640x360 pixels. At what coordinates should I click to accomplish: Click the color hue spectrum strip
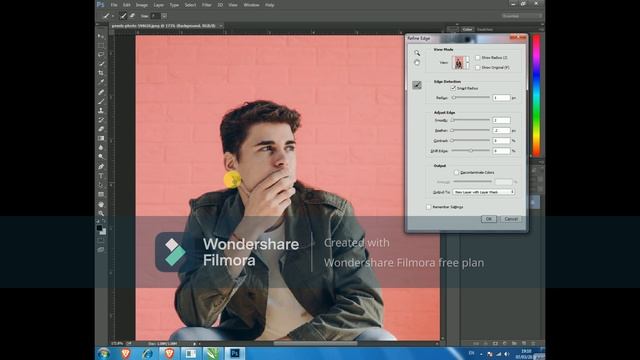(x=536, y=95)
